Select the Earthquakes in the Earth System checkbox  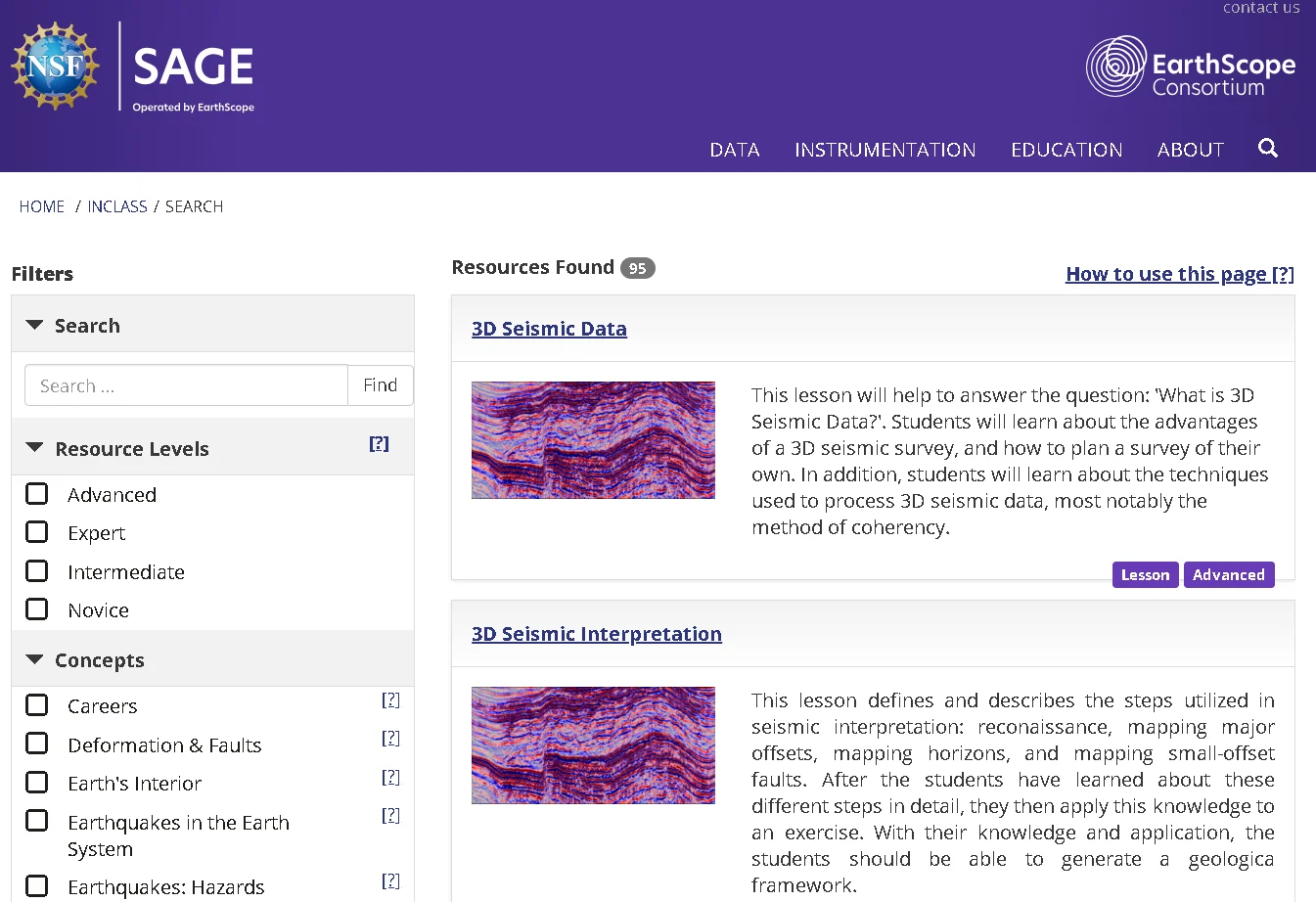36,820
